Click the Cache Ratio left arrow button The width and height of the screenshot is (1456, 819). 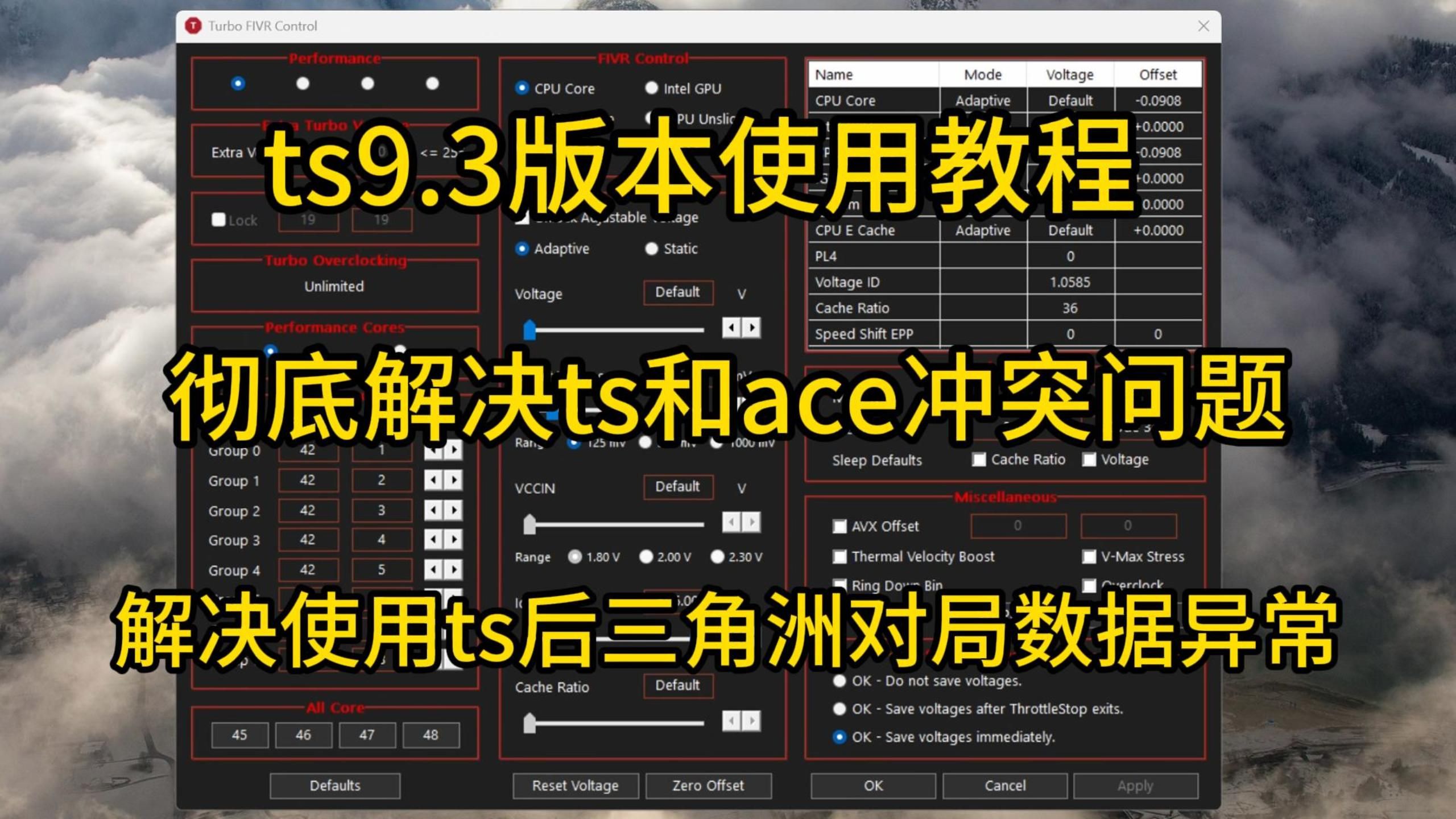(731, 721)
